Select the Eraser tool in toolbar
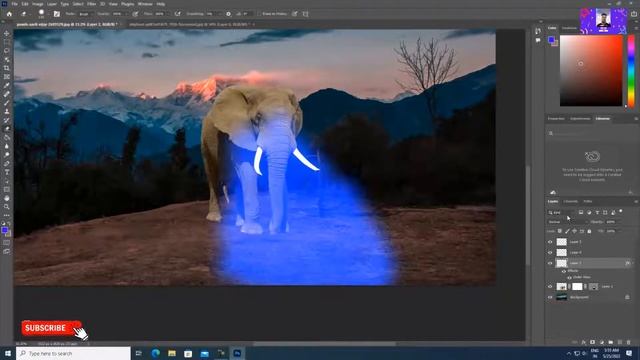Screen dimensions: 640x360 click(7, 129)
